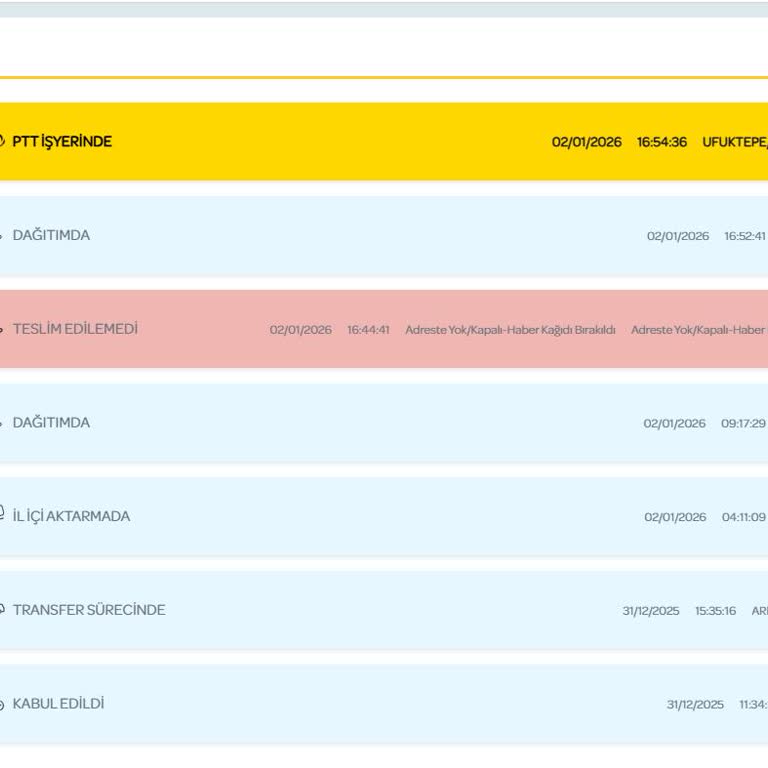Image resolution: width=768 pixels, height=768 pixels.
Task: Select the TESLİM EDİLEMEDİ status label
Action: click(75, 329)
